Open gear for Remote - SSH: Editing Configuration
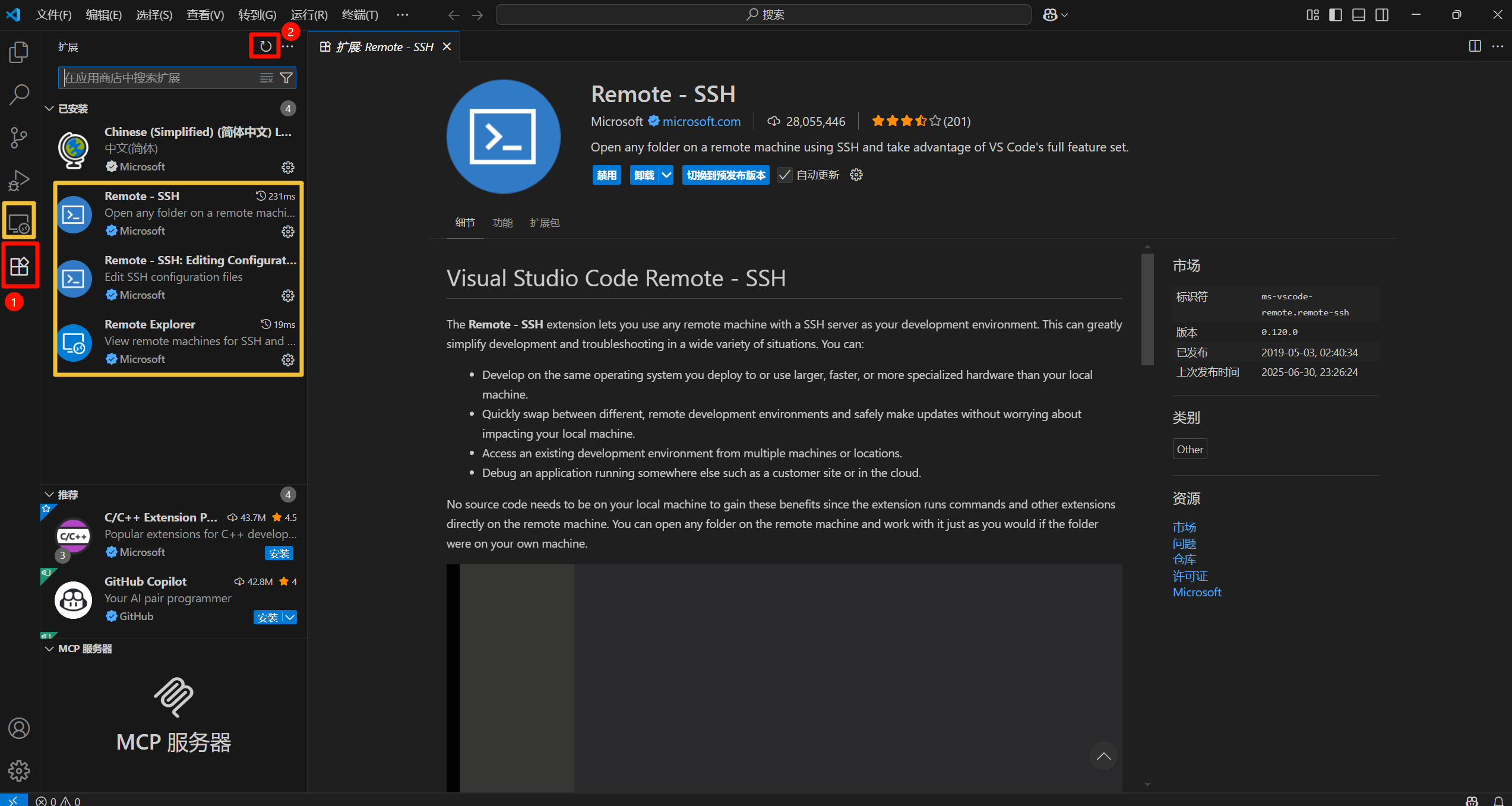The image size is (1512, 806). pos(288,296)
